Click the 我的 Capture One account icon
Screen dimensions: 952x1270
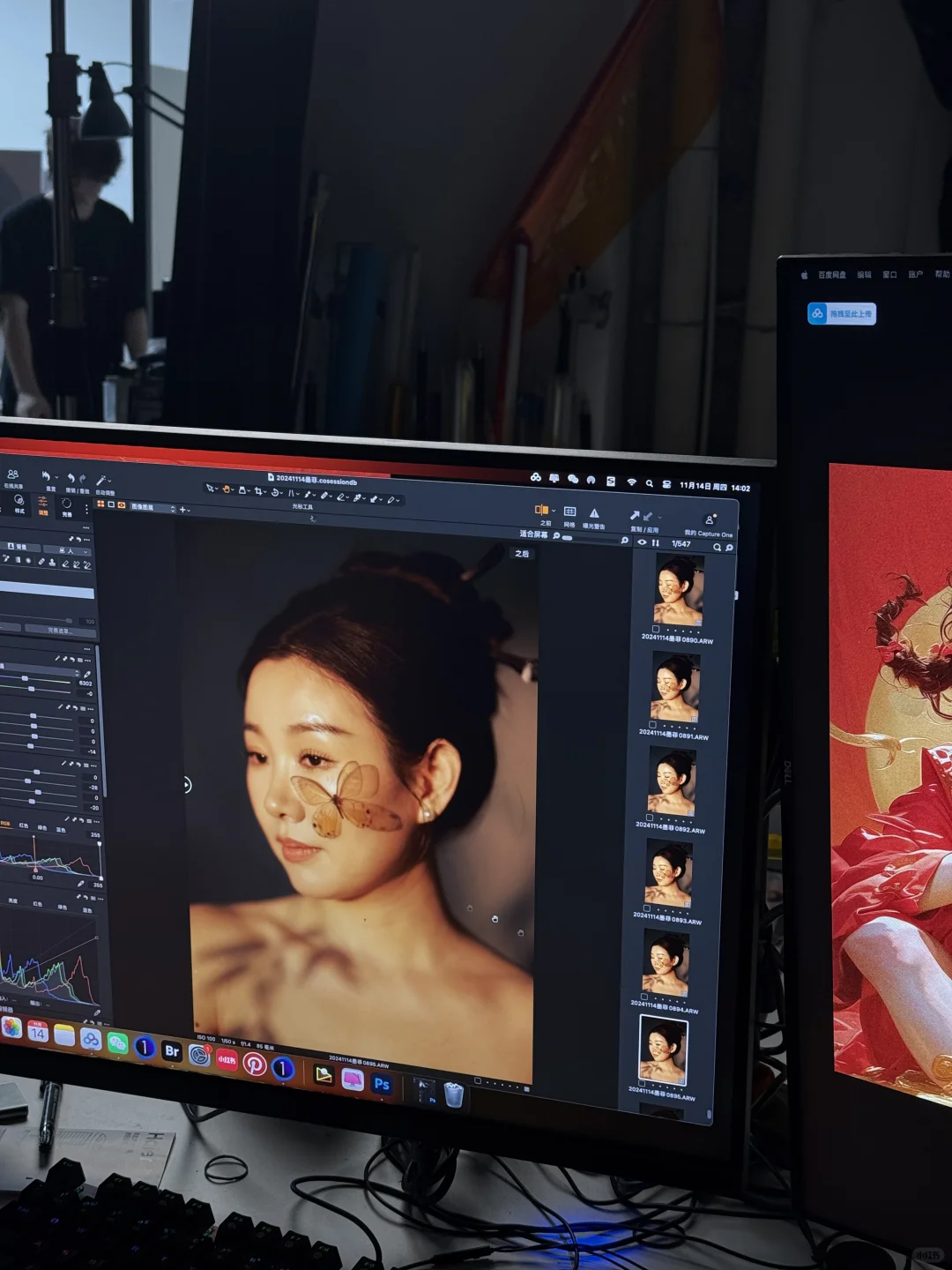click(x=710, y=519)
